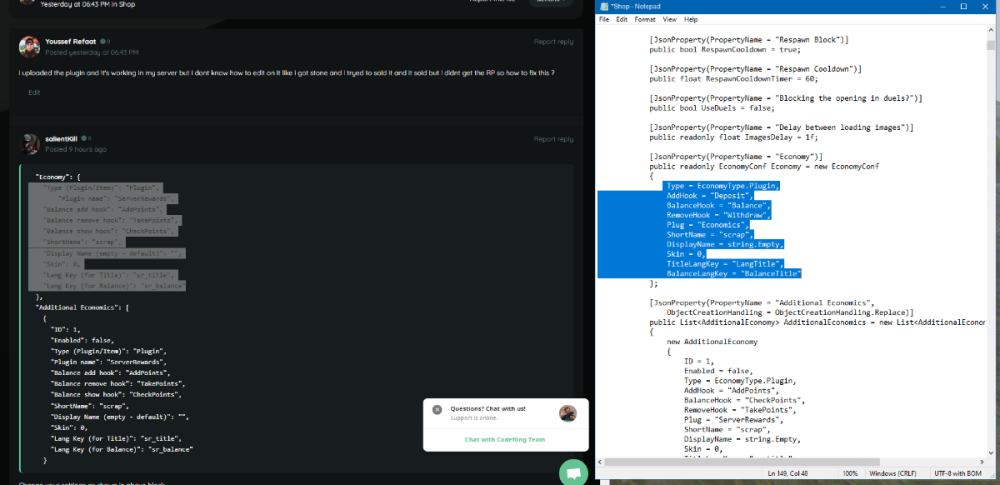Click Youssef Refaat's profile avatar

30,46
